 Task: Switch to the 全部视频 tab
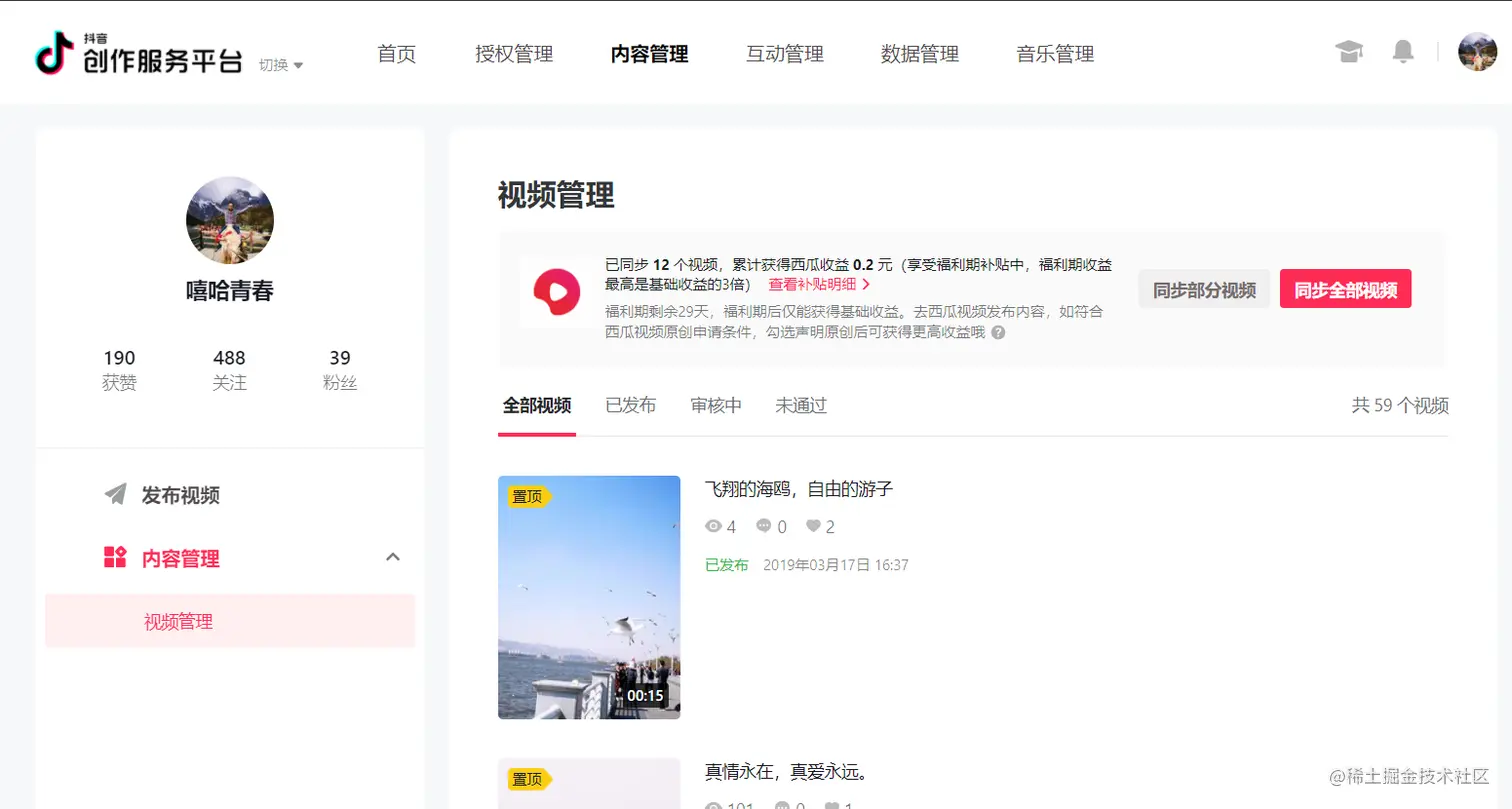point(537,406)
